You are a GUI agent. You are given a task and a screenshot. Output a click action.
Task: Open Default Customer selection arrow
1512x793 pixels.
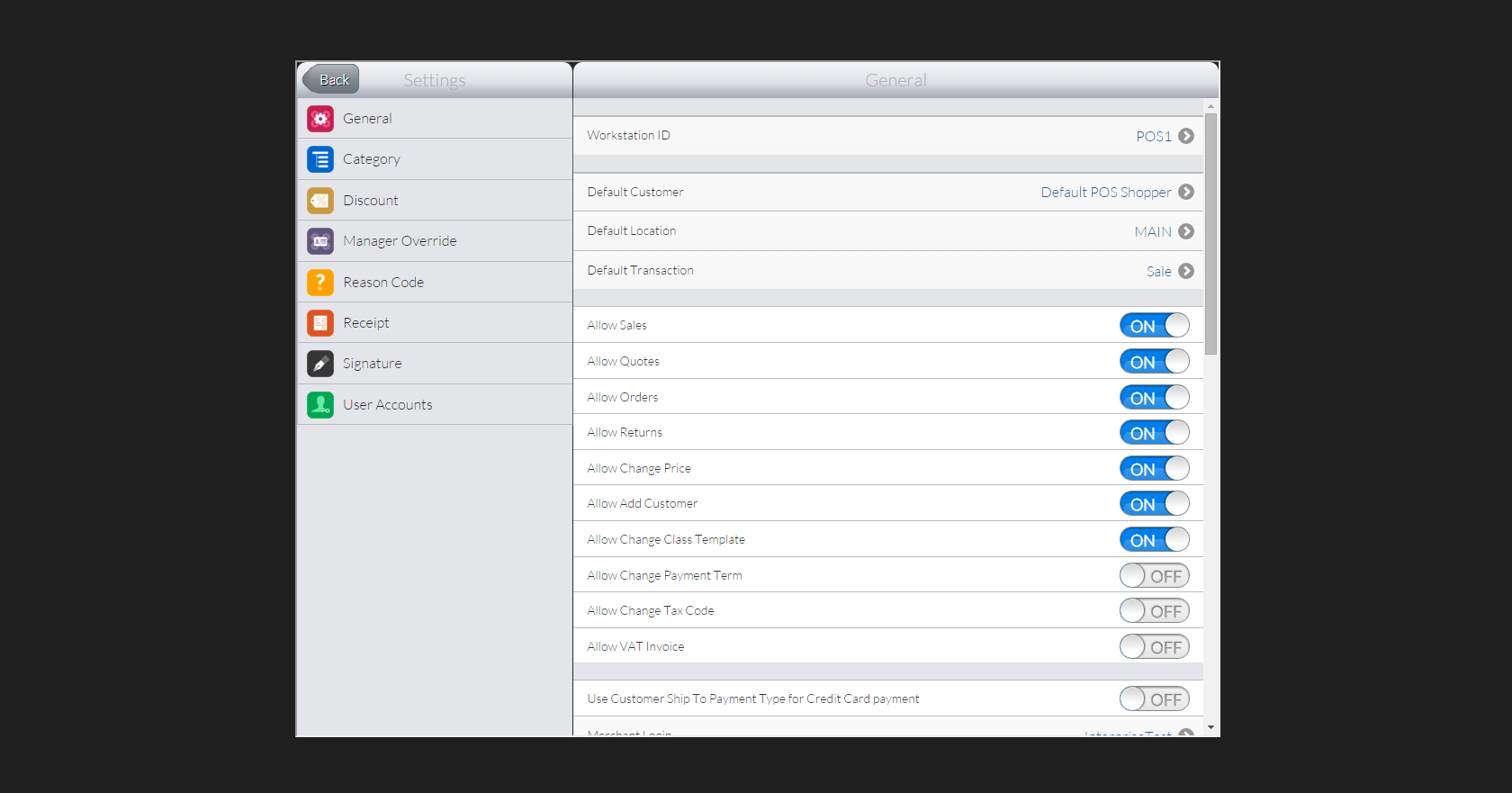1186,192
